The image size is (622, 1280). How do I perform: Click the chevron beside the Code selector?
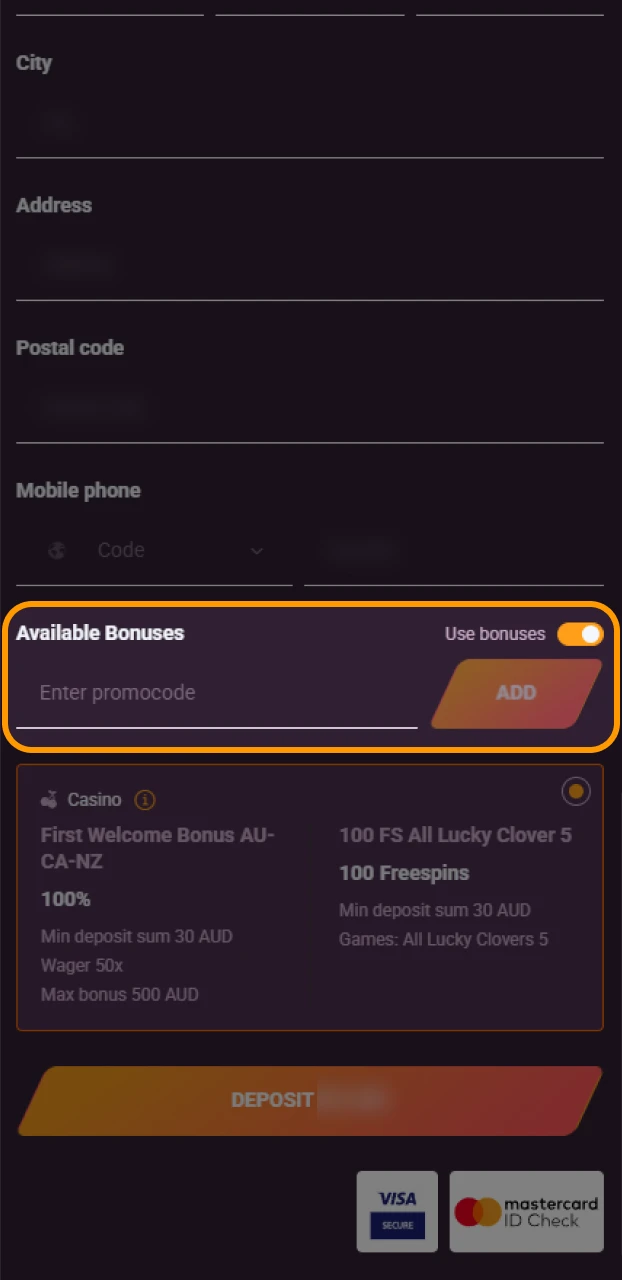tap(257, 551)
